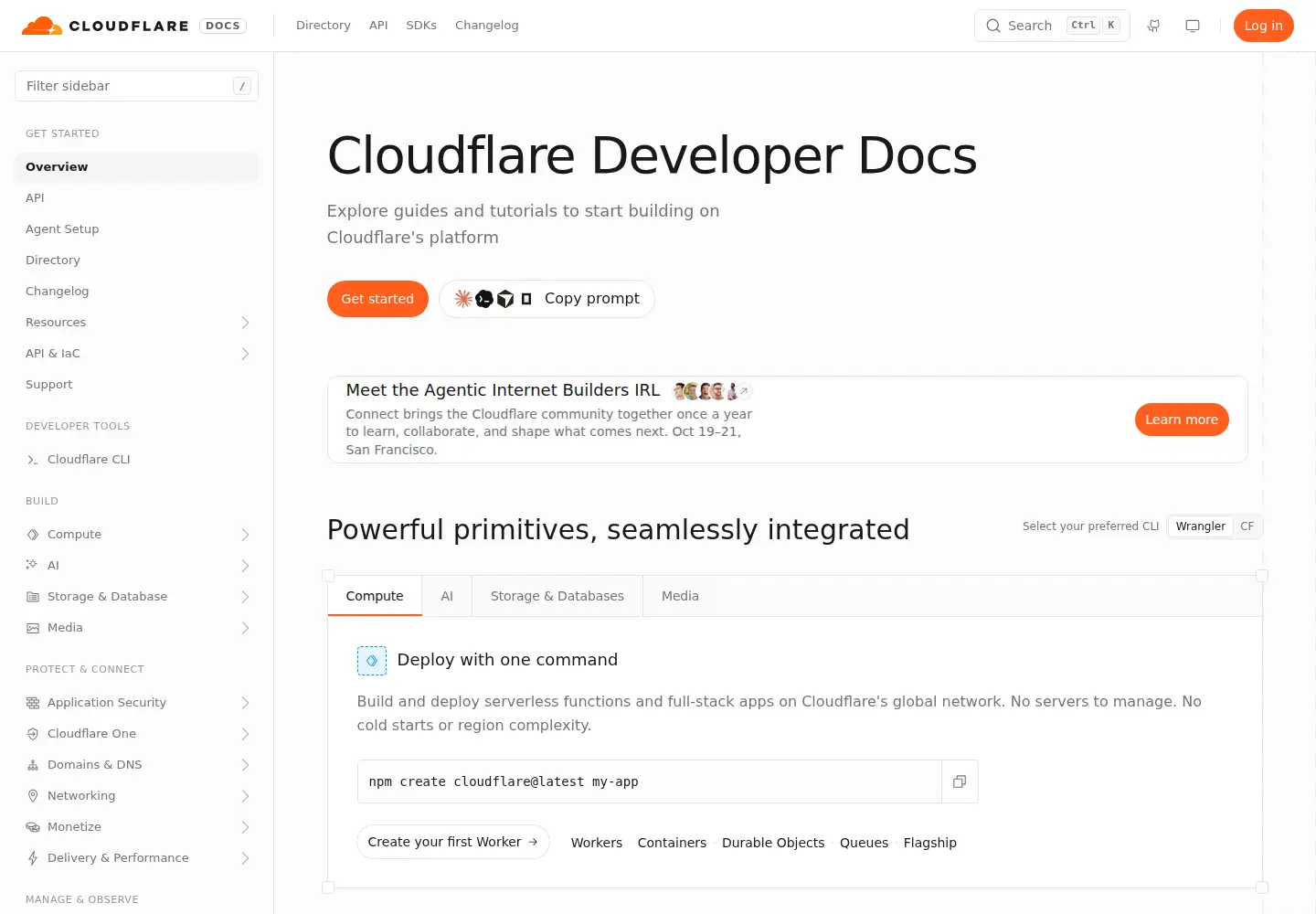Image resolution: width=1316 pixels, height=914 pixels.
Task: Copy the npm create cloudflare command
Action: (x=960, y=781)
